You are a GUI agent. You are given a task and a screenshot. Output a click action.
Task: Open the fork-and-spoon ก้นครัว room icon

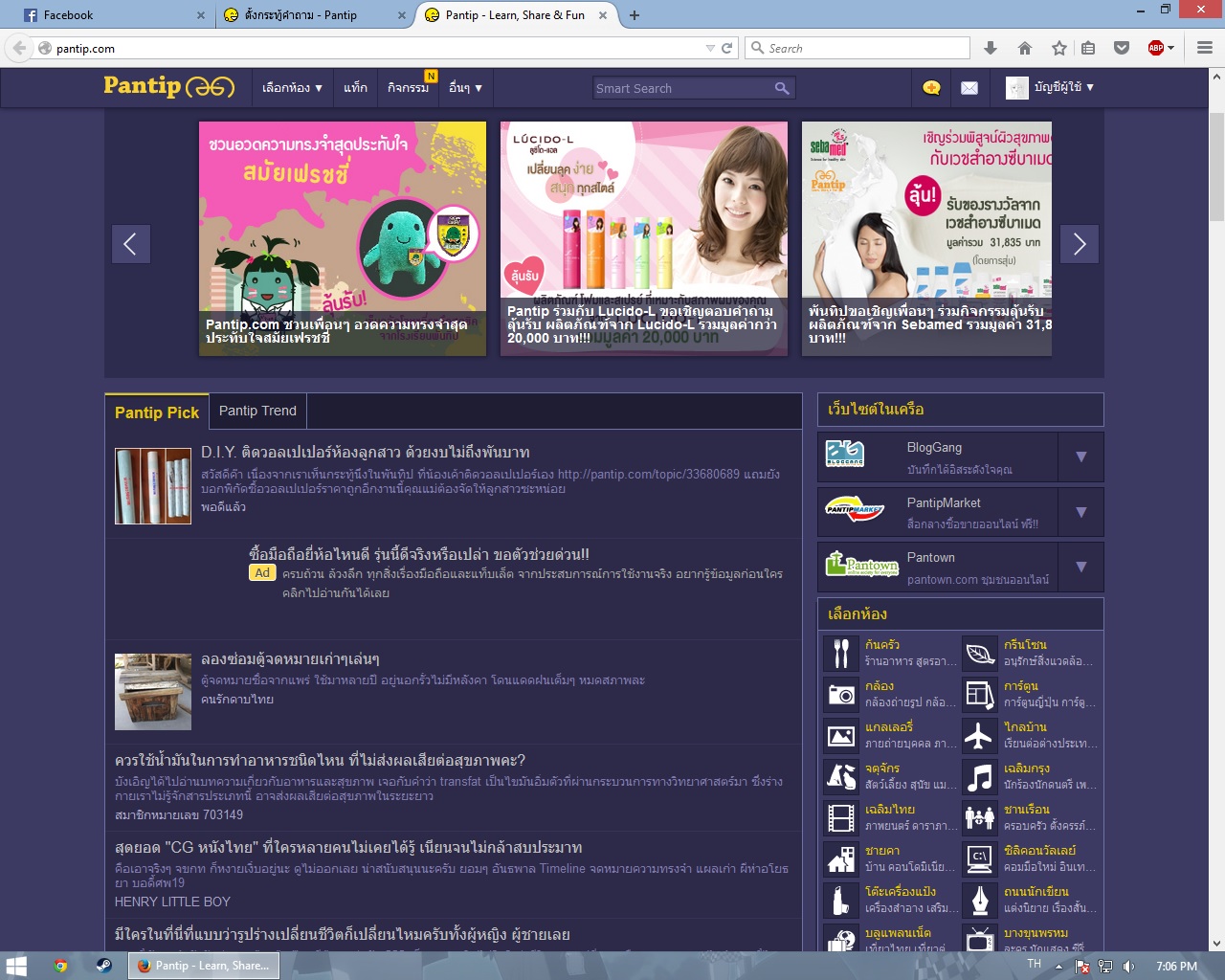click(841, 654)
